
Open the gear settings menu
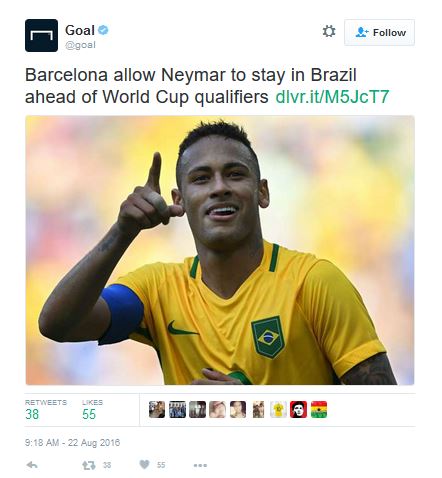point(329,32)
